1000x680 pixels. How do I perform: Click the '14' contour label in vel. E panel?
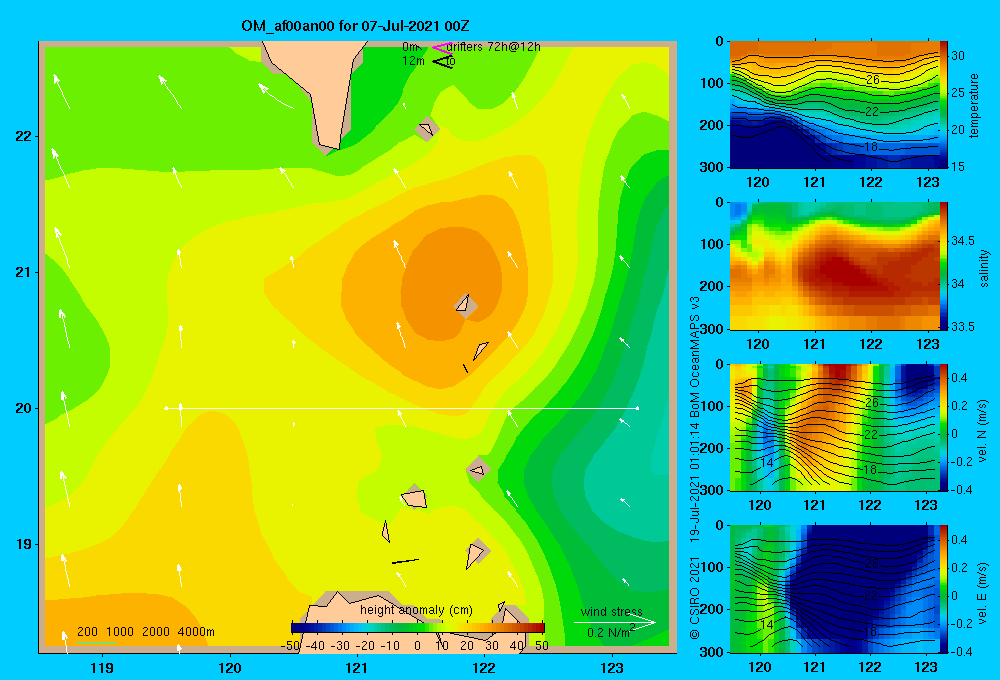click(767, 625)
